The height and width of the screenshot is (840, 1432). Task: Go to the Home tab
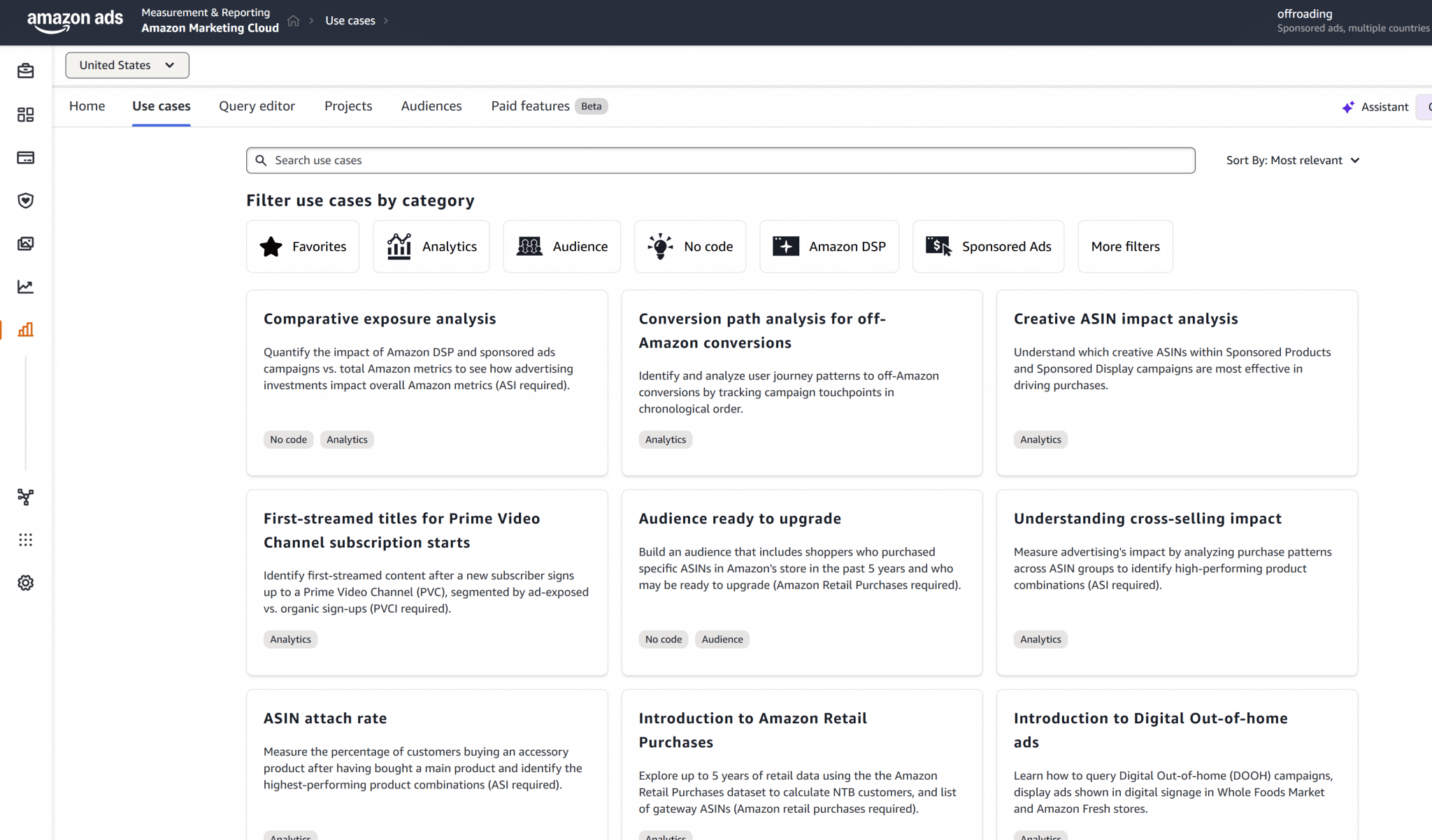pos(87,106)
